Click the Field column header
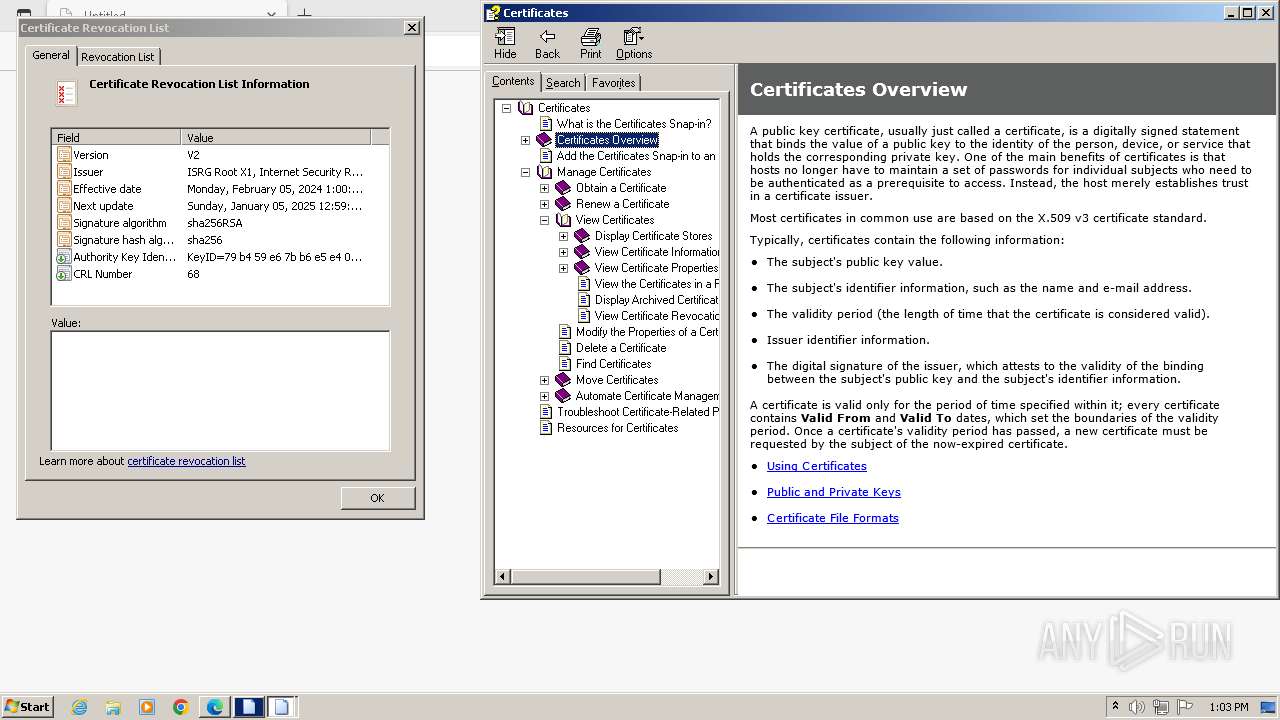This screenshot has width=1280, height=720. tap(116, 138)
